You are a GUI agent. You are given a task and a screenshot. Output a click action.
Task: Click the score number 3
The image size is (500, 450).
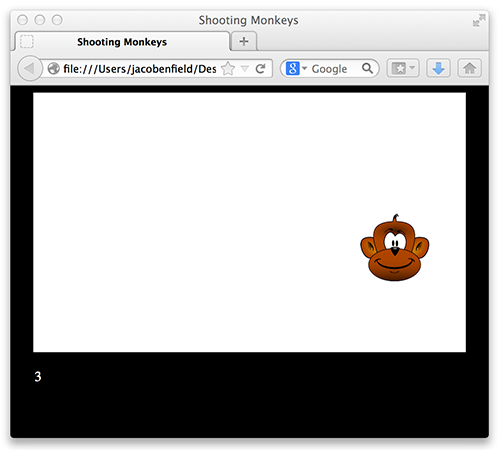[38, 377]
